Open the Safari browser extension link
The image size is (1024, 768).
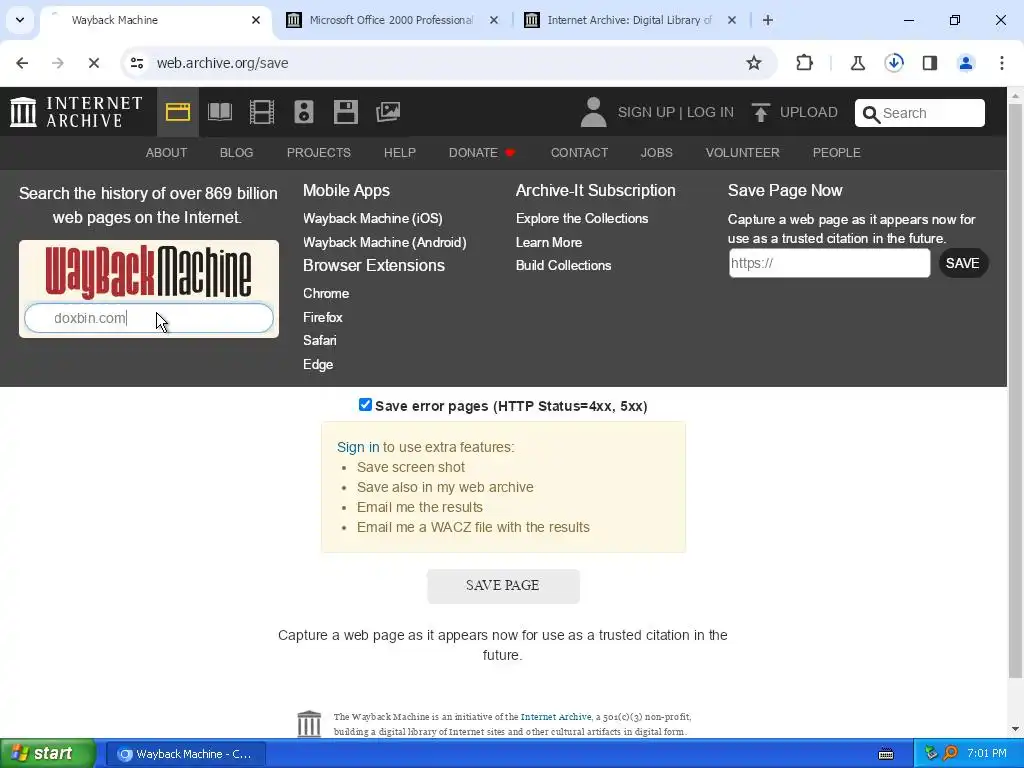[320, 341]
